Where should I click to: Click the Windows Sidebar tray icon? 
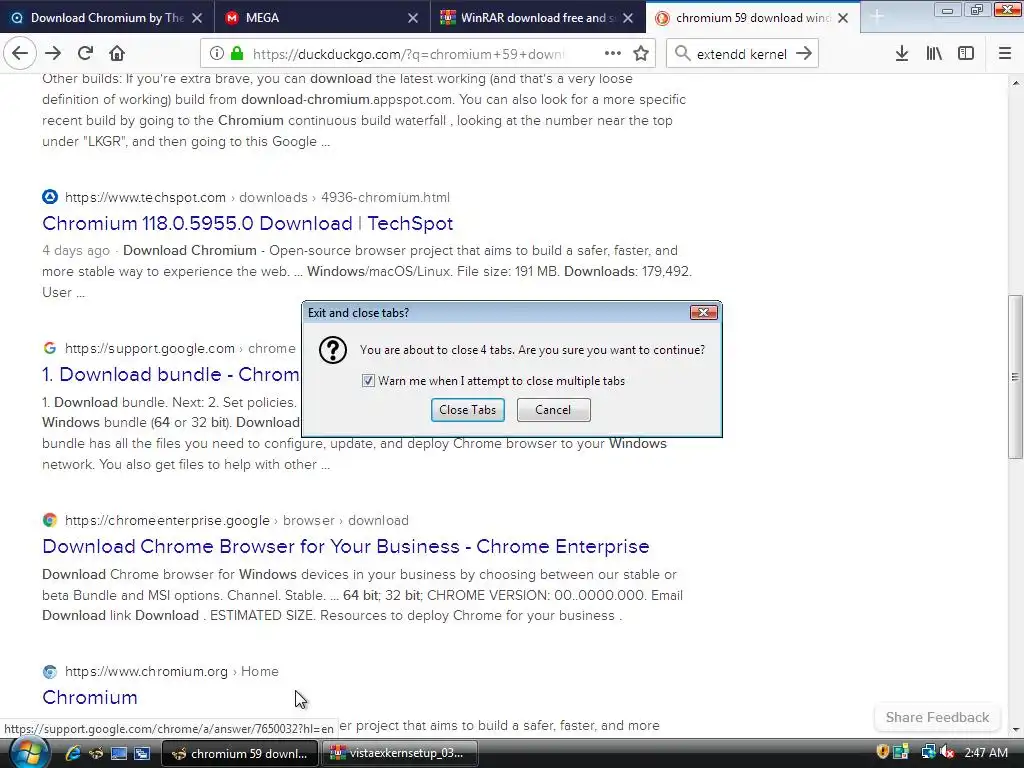coord(901,752)
